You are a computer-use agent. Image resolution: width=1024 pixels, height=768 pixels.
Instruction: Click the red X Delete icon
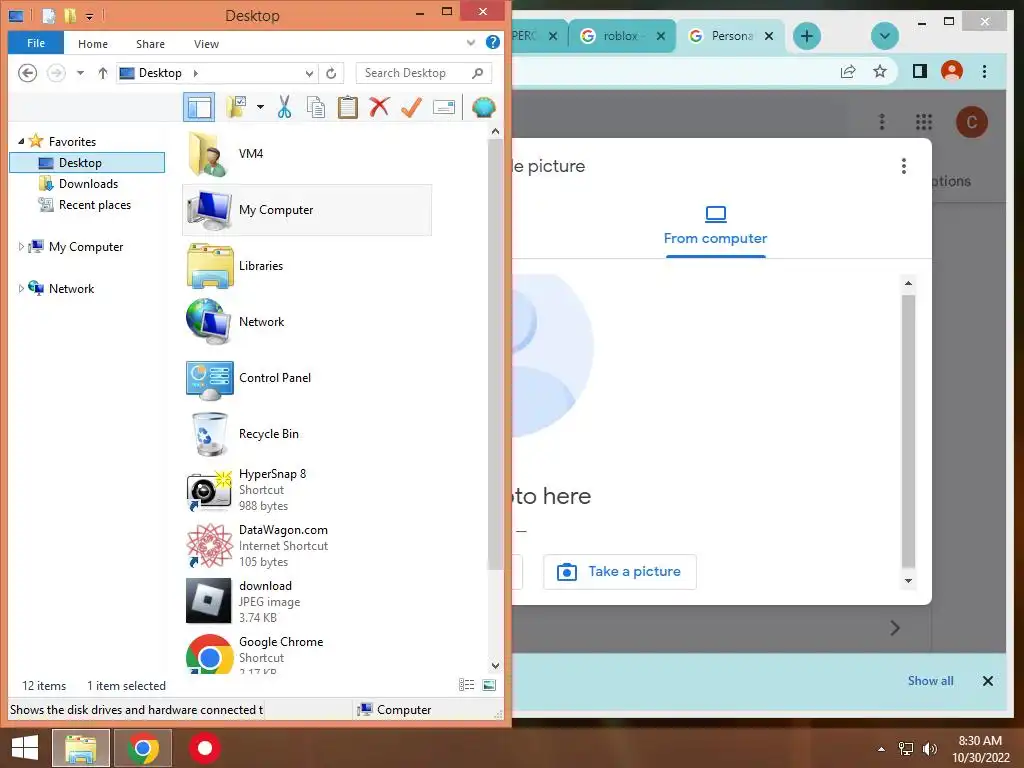coord(379,106)
